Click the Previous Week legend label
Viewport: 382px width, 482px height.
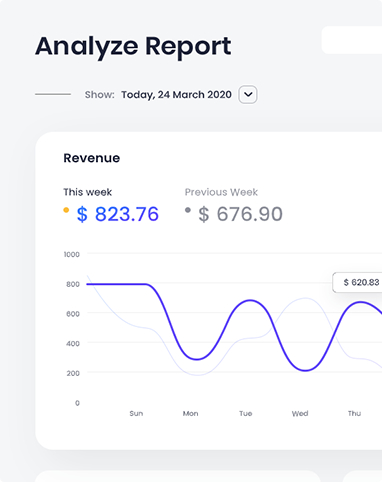[221, 192]
